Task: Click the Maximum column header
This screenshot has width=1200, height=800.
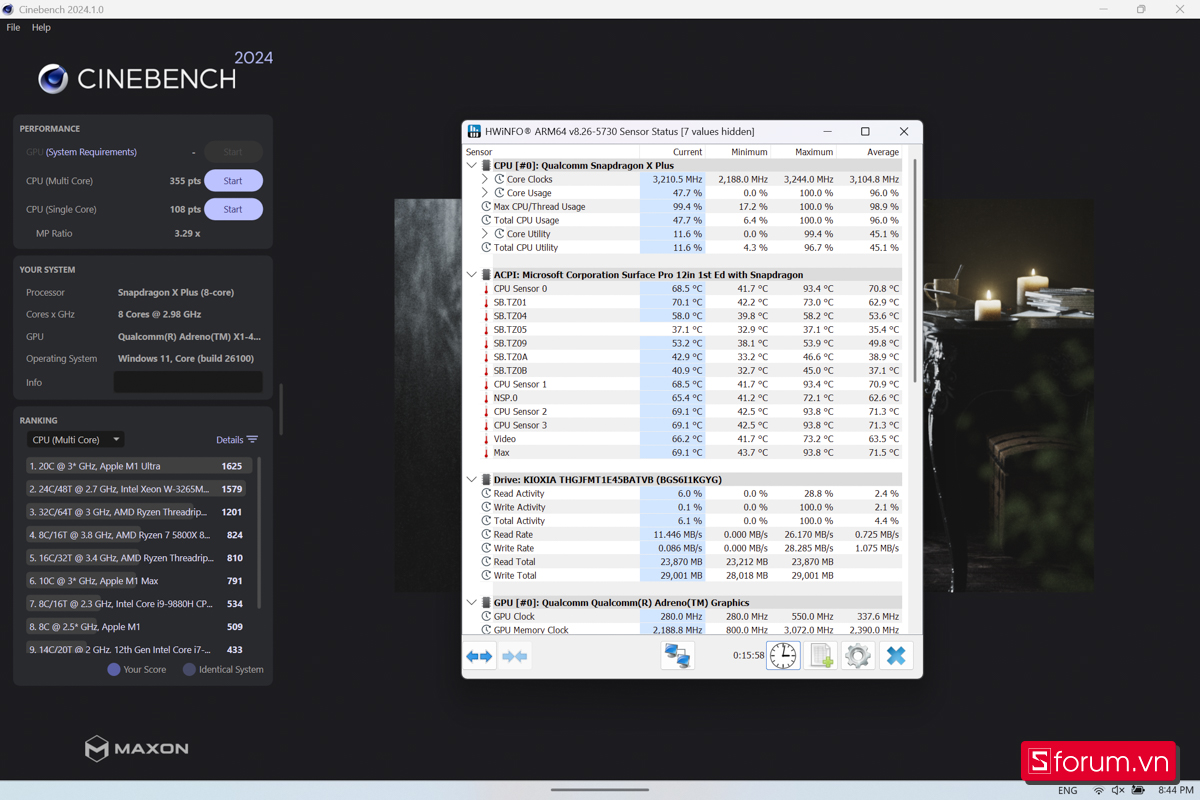Action: (803, 152)
